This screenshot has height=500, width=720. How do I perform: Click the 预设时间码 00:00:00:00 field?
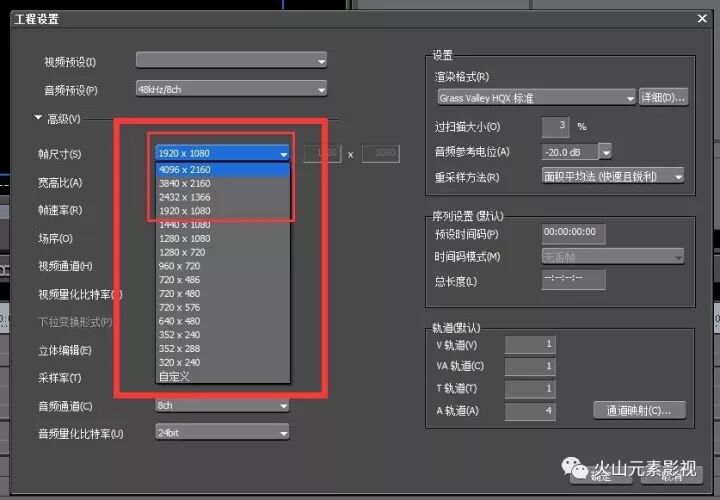574,233
